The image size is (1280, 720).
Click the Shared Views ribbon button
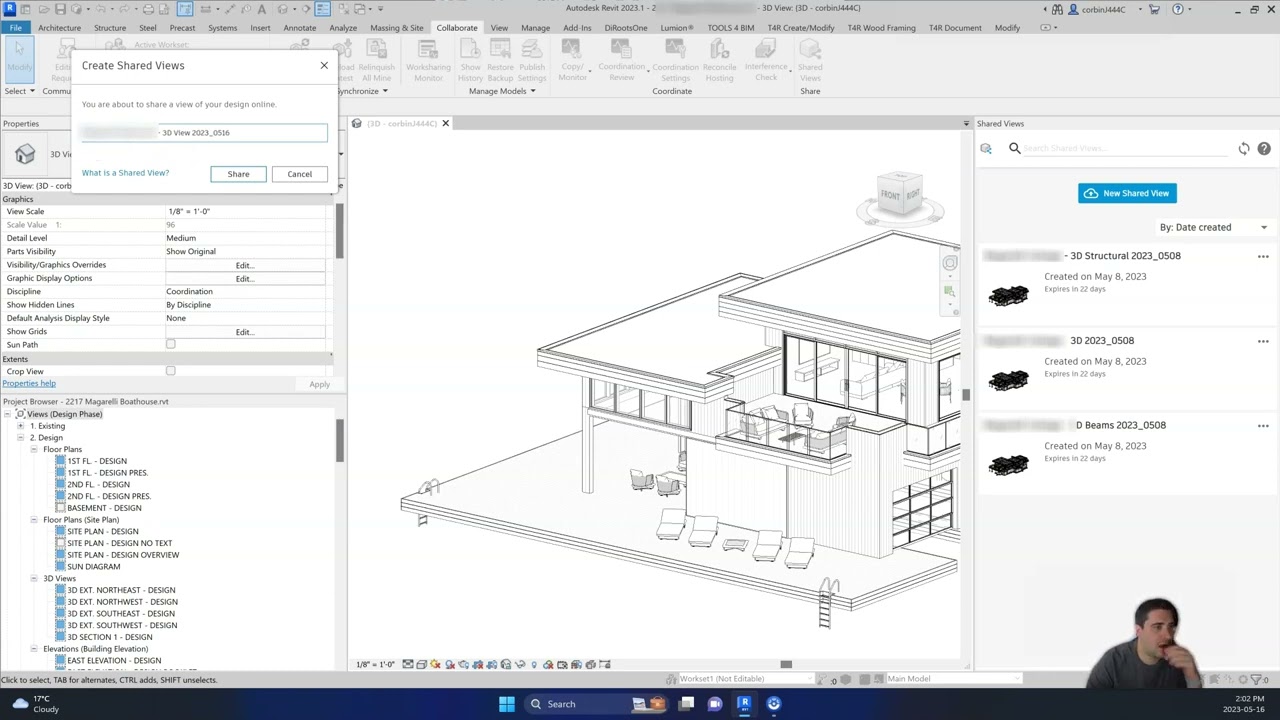click(810, 61)
